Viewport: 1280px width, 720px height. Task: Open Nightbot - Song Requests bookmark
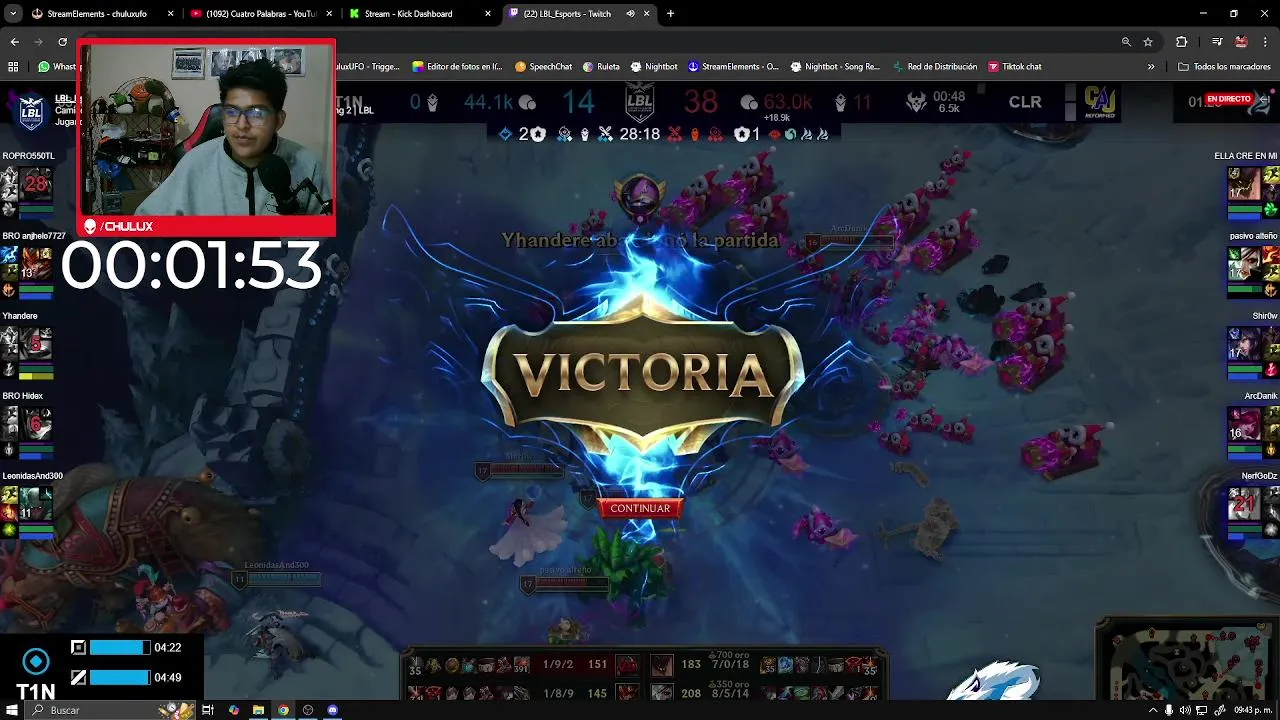click(x=835, y=67)
